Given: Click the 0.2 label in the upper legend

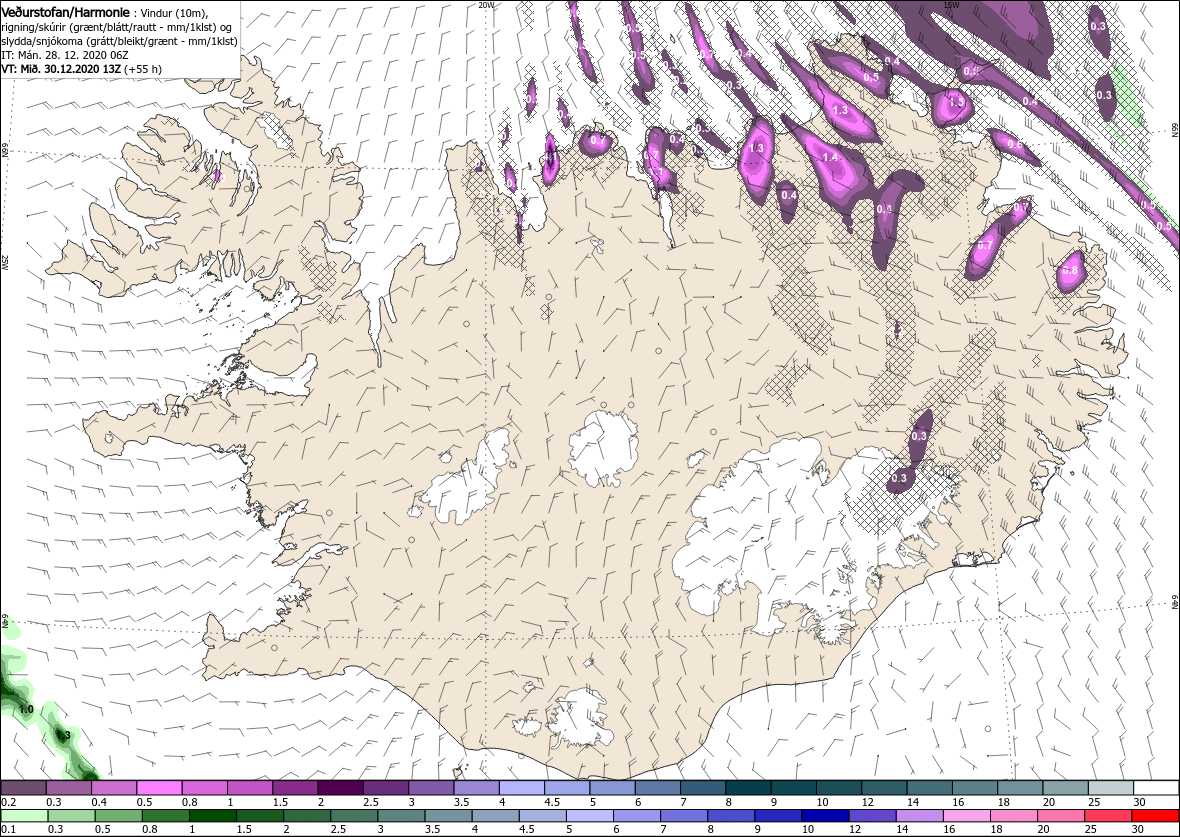Looking at the screenshot, I should 9,802.
